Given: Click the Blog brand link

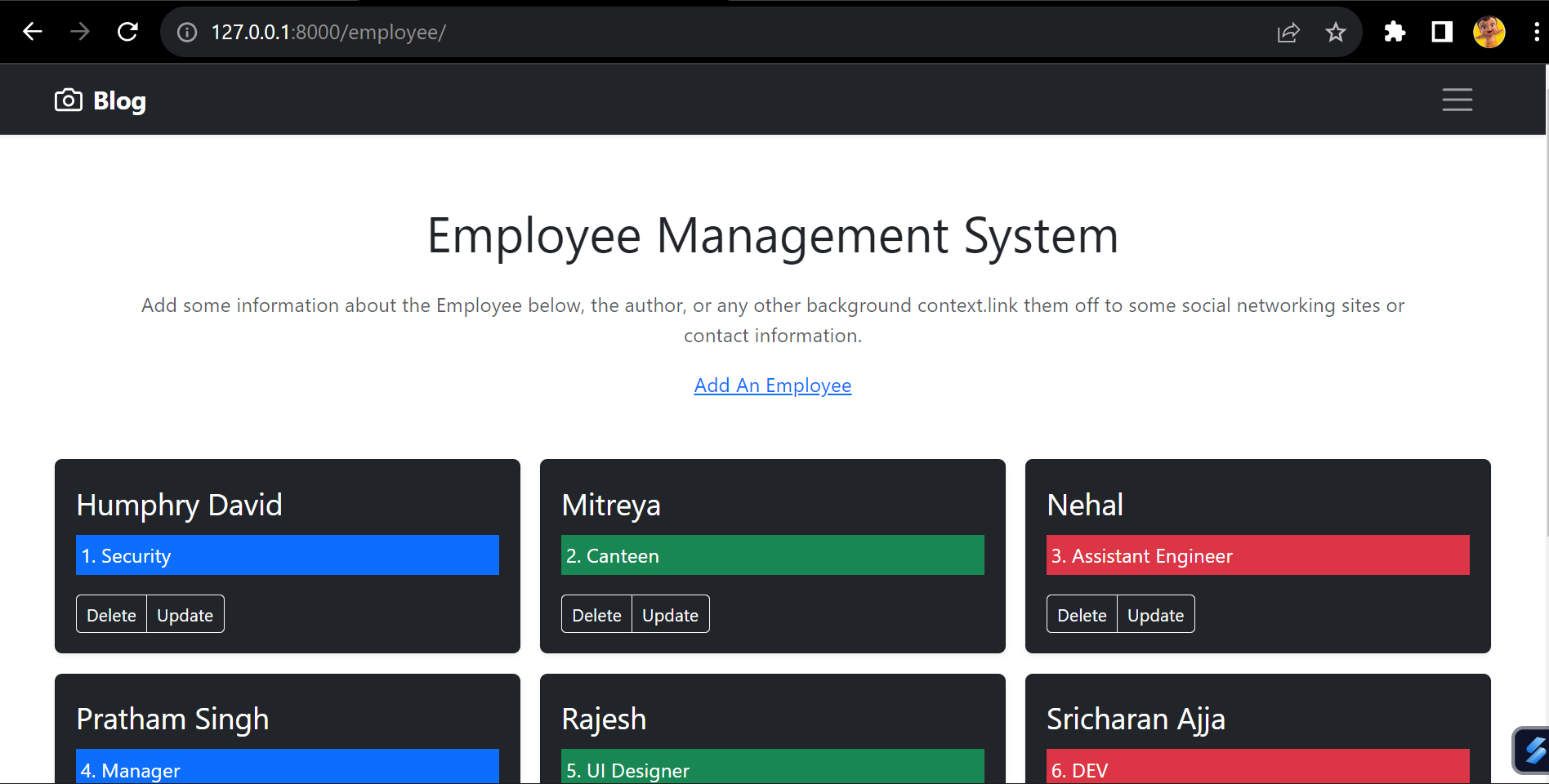Looking at the screenshot, I should [119, 100].
